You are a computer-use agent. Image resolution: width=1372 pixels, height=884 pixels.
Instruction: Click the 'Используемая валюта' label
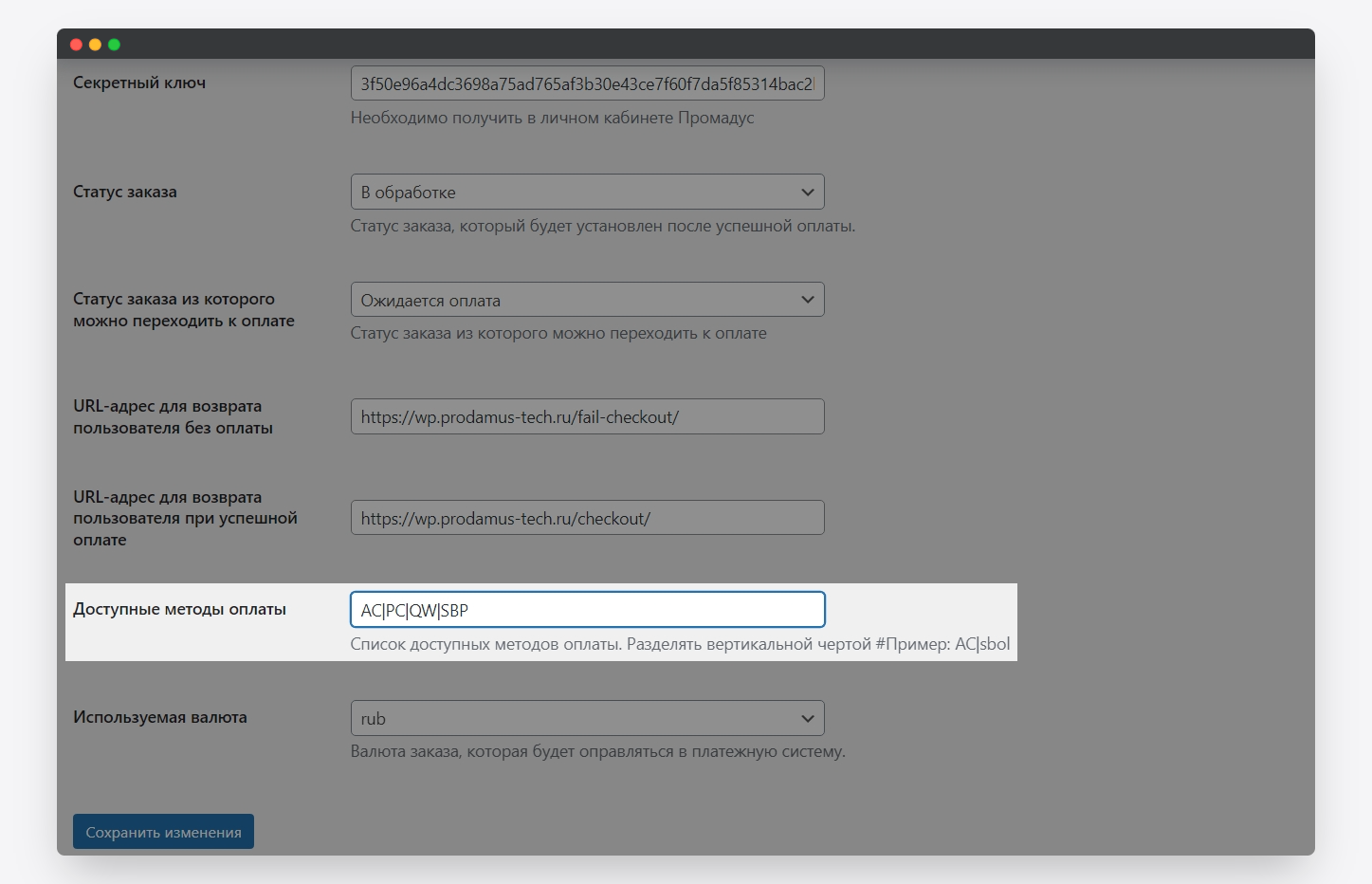(x=160, y=717)
